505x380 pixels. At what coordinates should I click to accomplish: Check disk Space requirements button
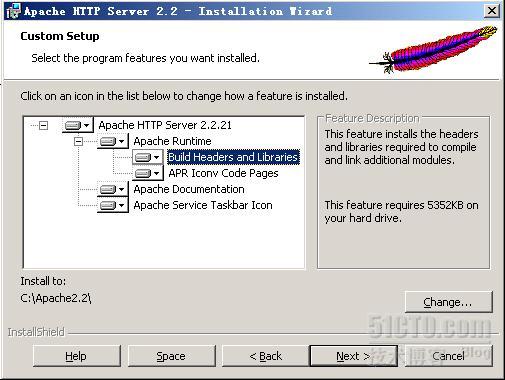(171, 356)
